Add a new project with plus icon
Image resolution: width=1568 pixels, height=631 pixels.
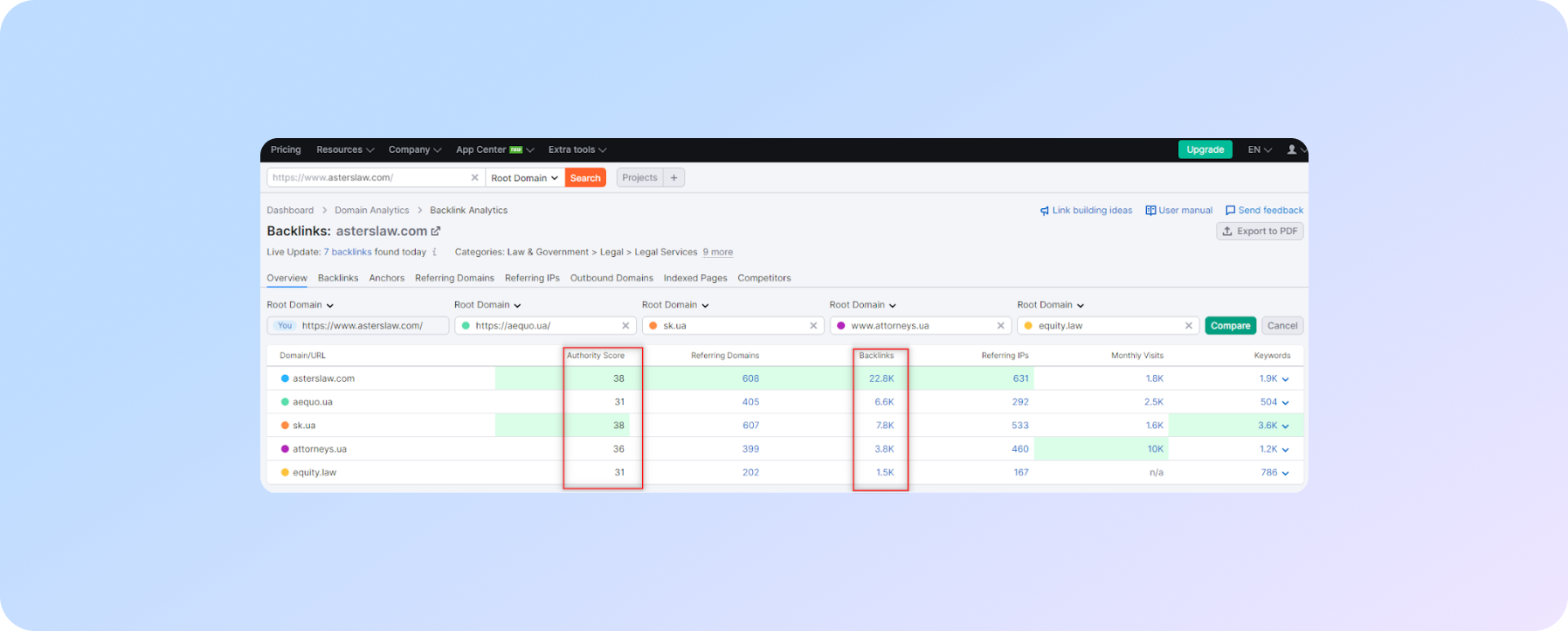pos(673,177)
